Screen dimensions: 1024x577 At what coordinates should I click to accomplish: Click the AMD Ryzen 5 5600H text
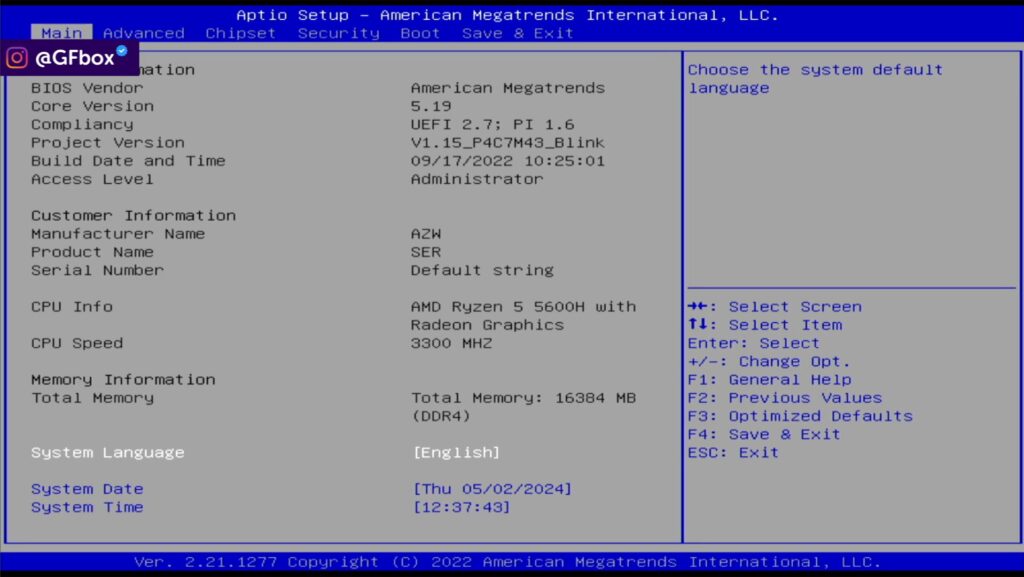[x=498, y=307]
